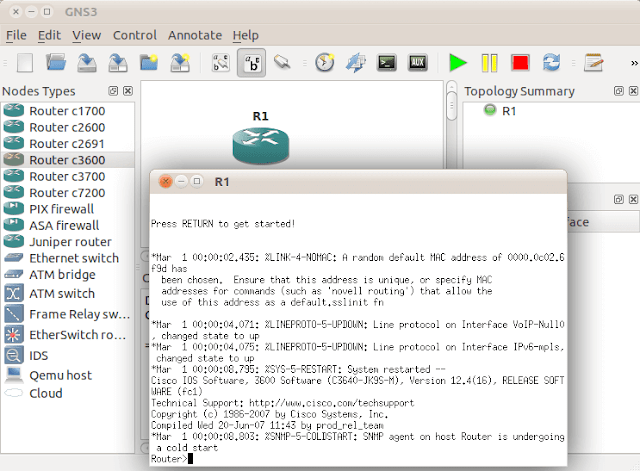Open the File menu
The image size is (640, 471).
(16, 36)
